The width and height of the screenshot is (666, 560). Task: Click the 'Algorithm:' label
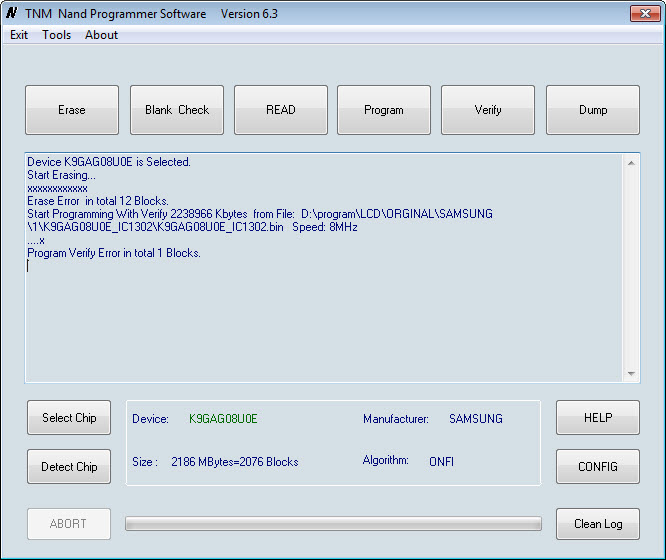pos(386,460)
